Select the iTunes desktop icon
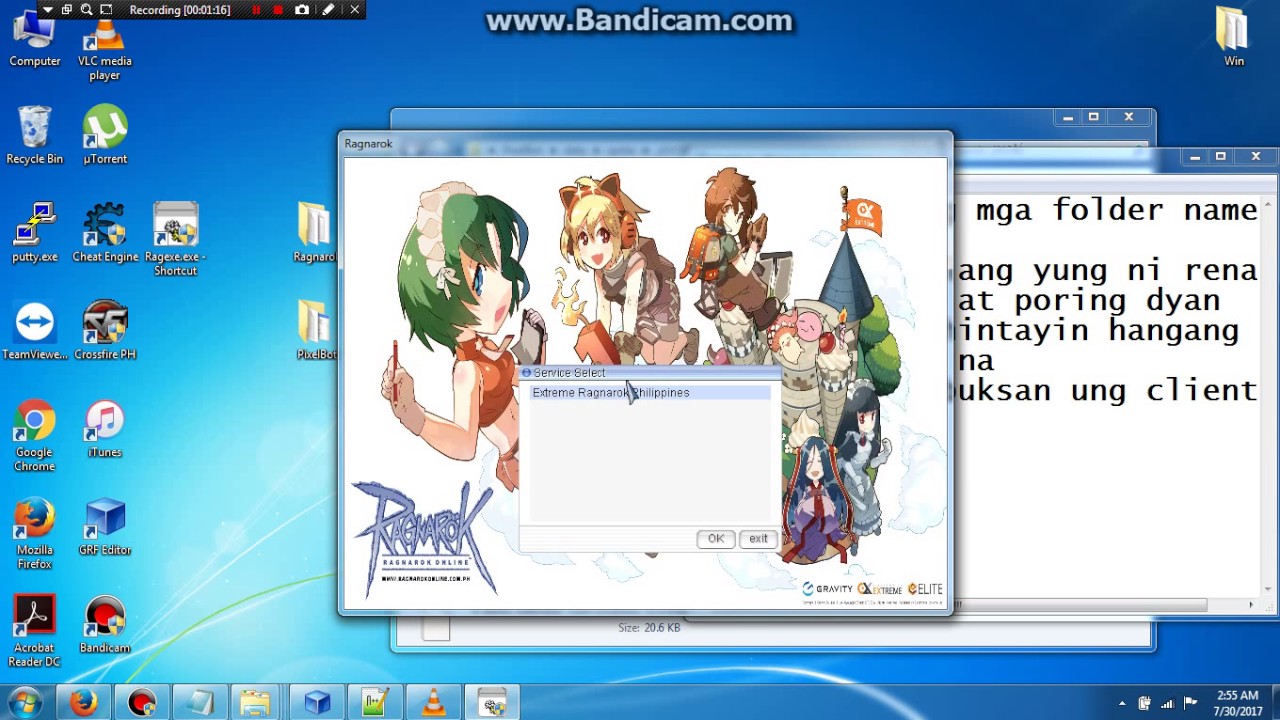The height and width of the screenshot is (720, 1280). click(105, 429)
